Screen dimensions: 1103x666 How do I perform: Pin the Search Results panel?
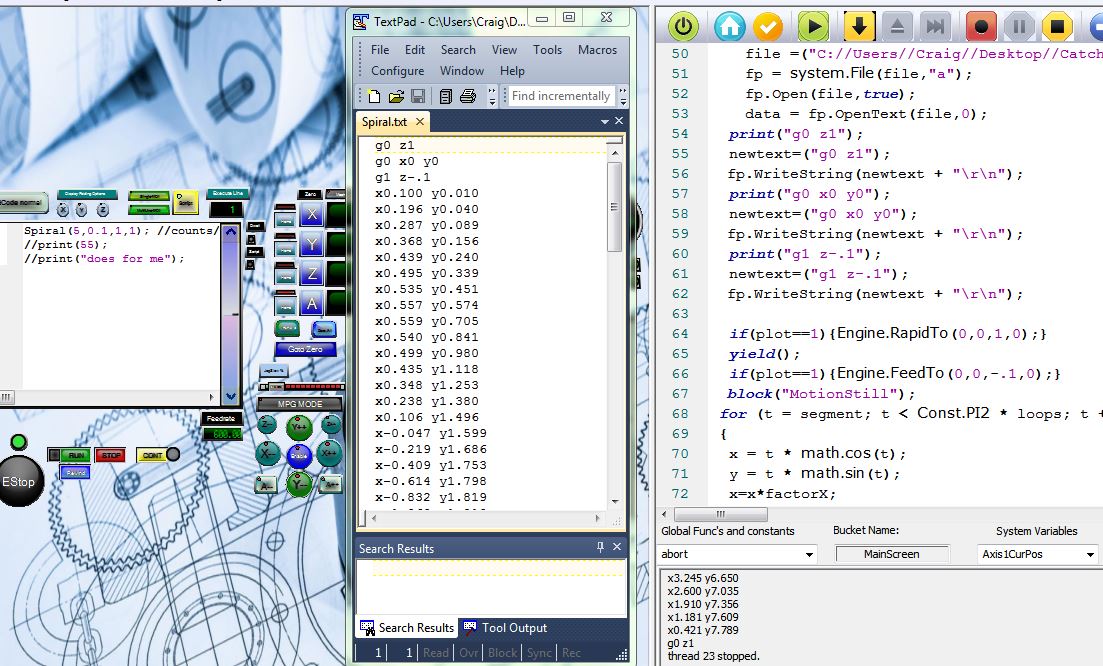[601, 548]
